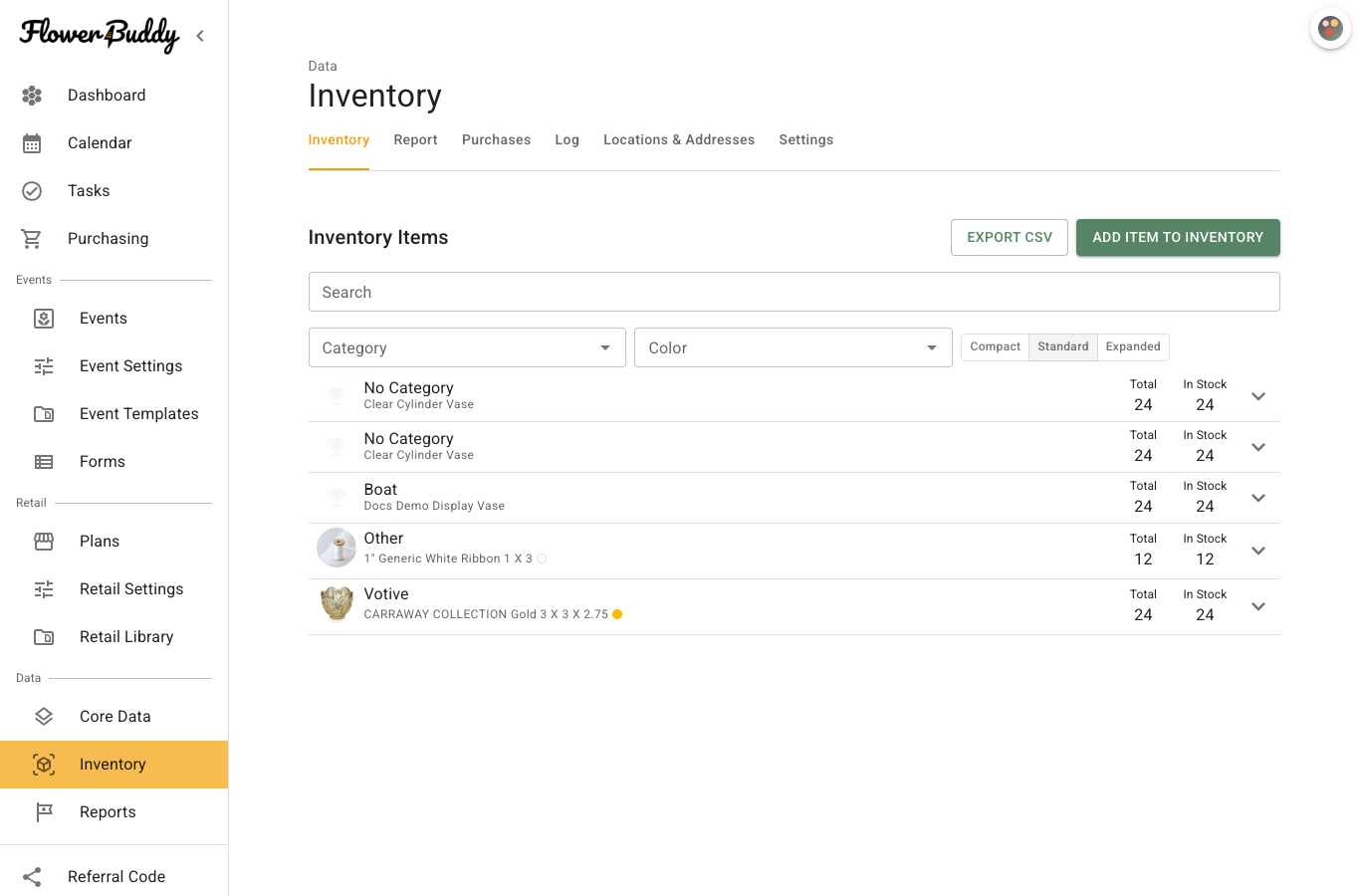Viewport: 1359px width, 896px height.
Task: Open the Locations & Addresses tab
Action: [x=679, y=140]
